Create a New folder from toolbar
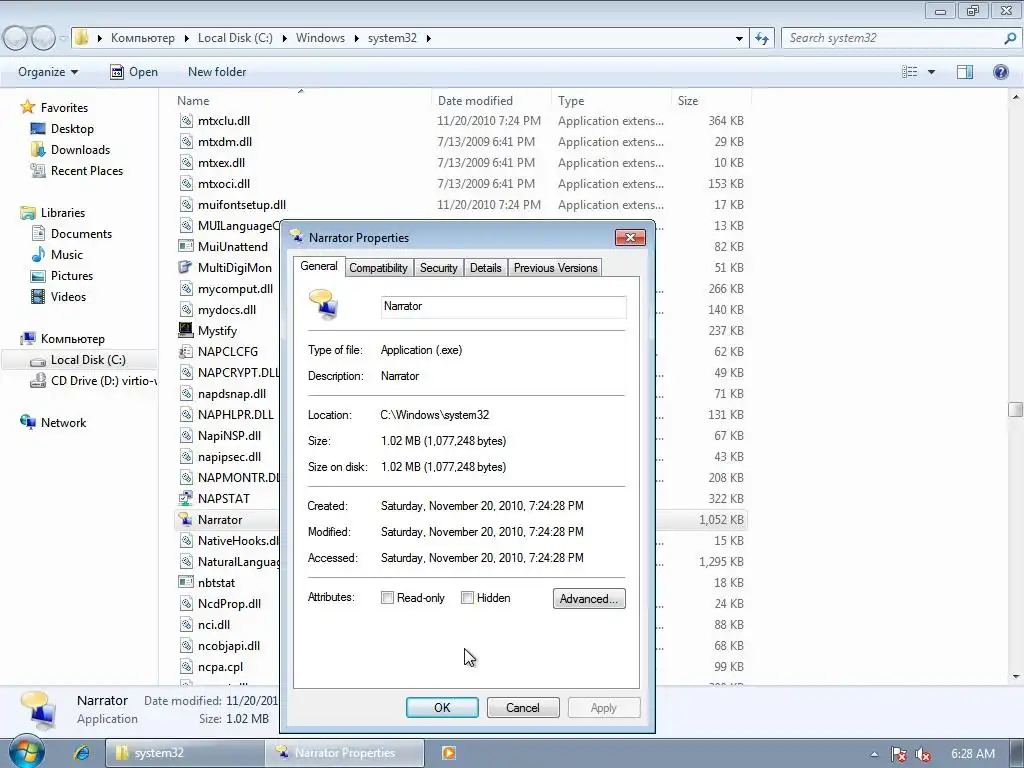The height and width of the screenshot is (768, 1024). pyautogui.click(x=217, y=72)
